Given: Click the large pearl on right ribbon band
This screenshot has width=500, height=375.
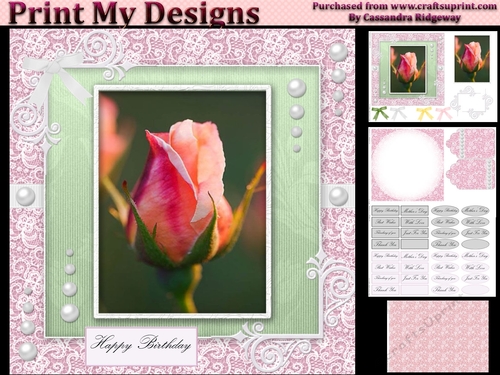Looking at the screenshot, I should (x=338, y=196).
